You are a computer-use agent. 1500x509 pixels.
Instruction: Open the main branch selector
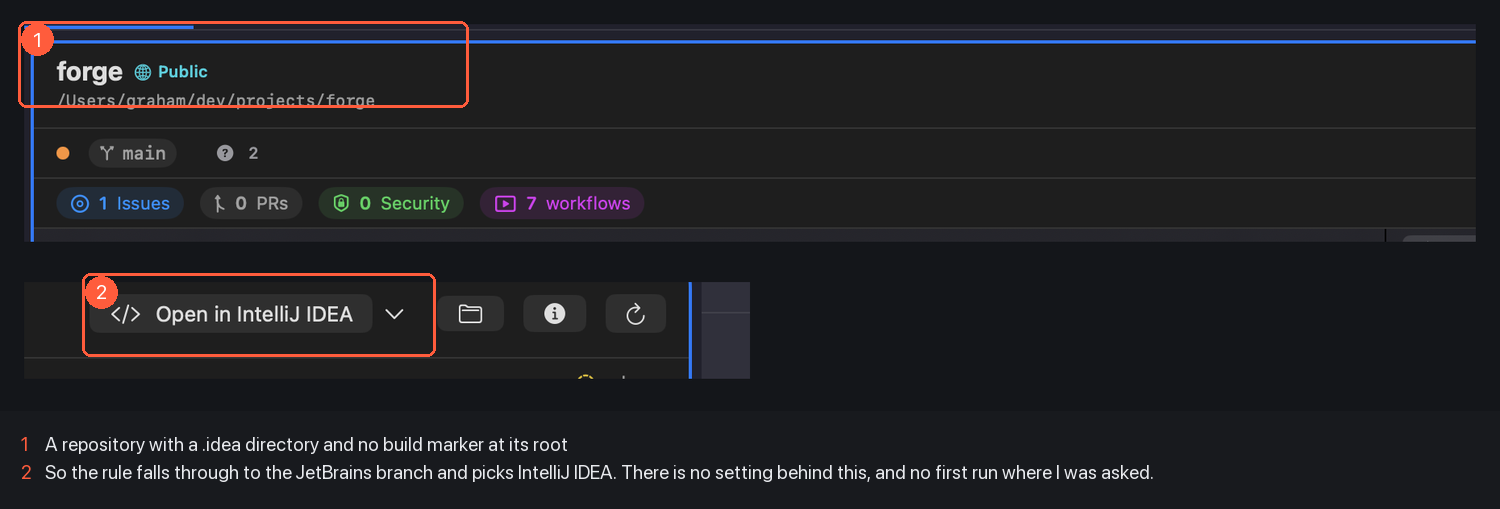(133, 153)
